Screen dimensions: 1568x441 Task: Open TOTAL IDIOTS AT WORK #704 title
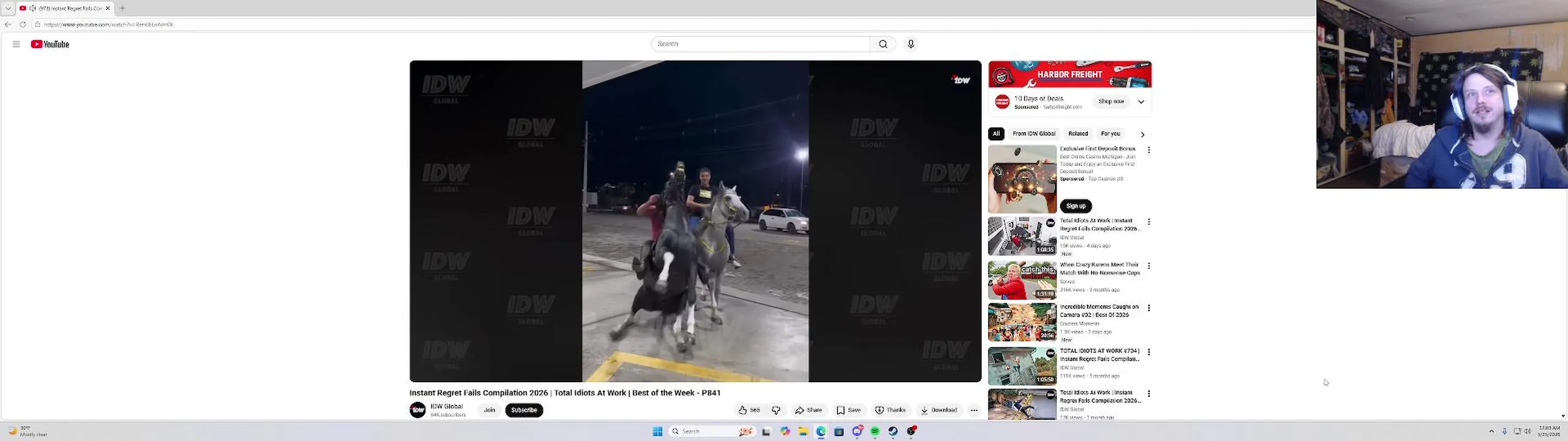pyautogui.click(x=1099, y=355)
